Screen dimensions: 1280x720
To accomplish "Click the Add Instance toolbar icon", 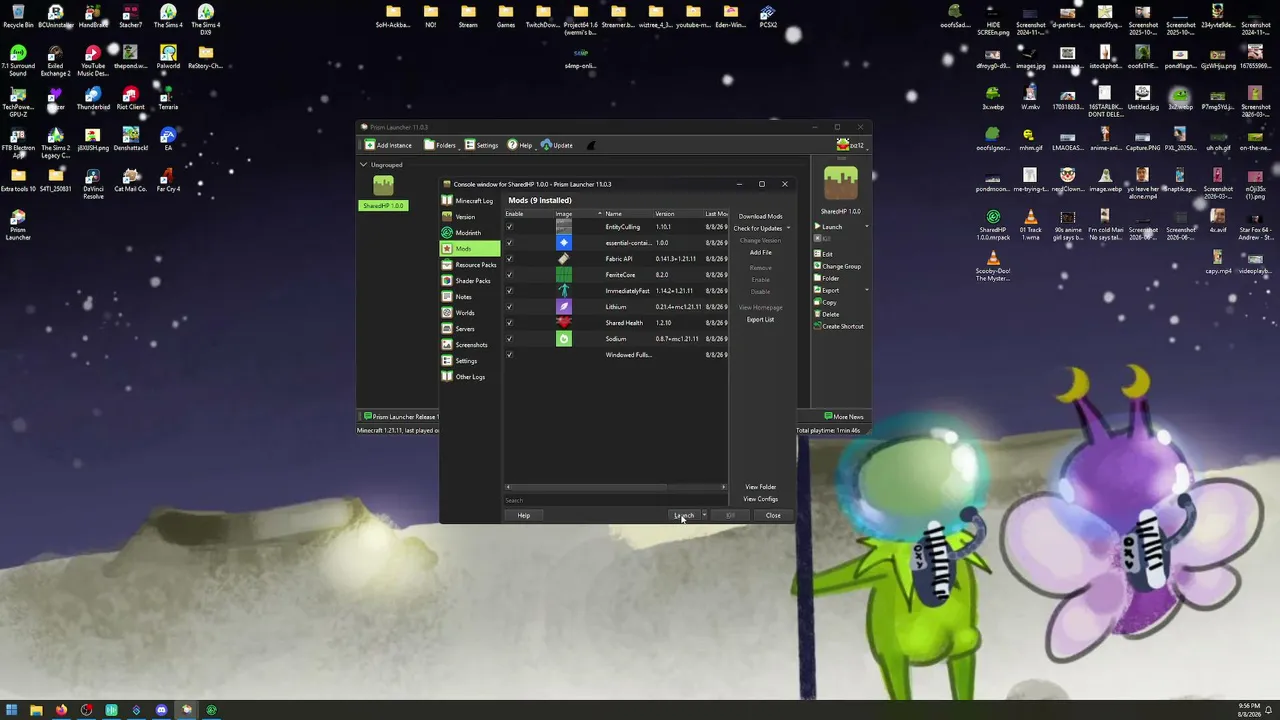I will coord(370,145).
